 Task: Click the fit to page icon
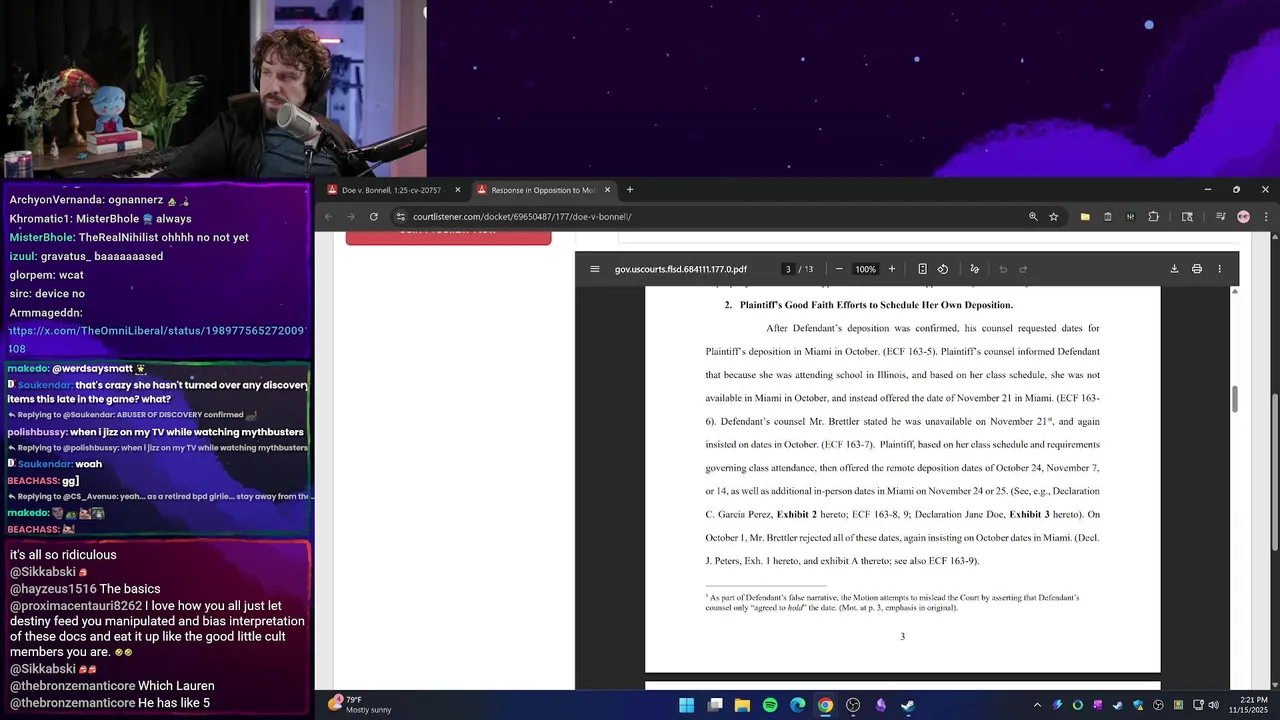(x=922, y=269)
